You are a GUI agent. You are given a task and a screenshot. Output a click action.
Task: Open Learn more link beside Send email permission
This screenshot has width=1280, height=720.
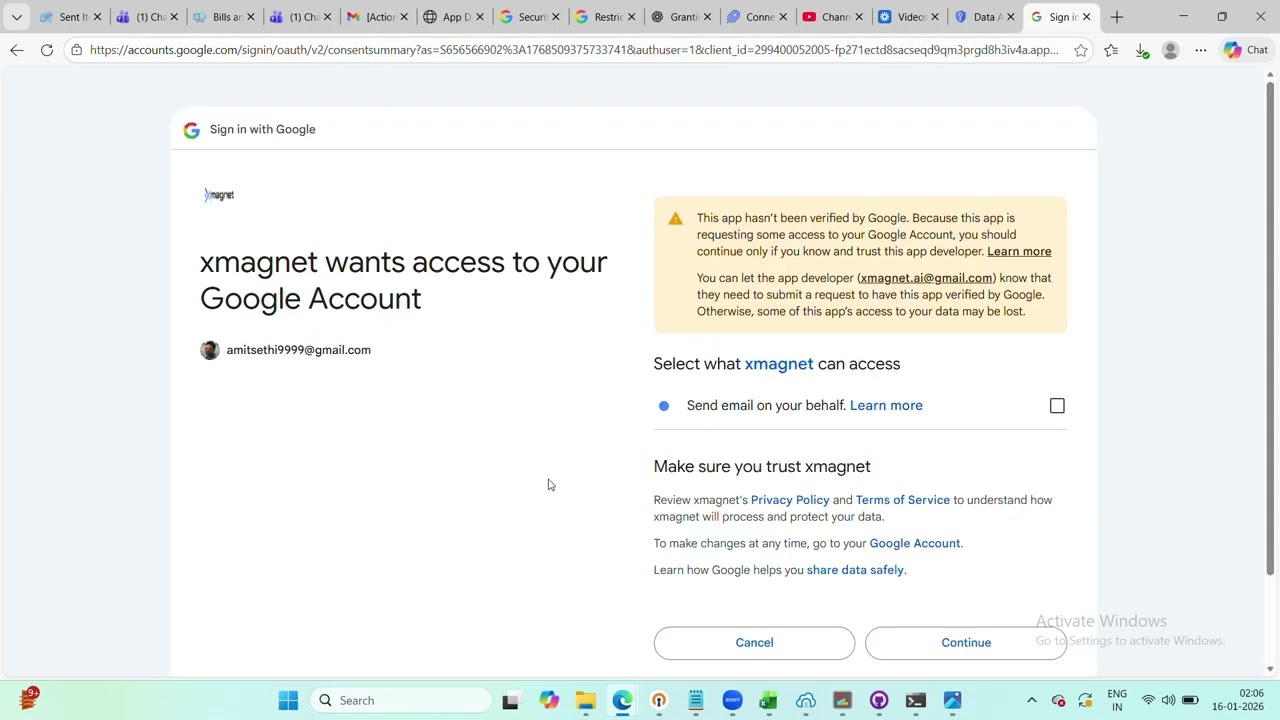[x=886, y=405]
